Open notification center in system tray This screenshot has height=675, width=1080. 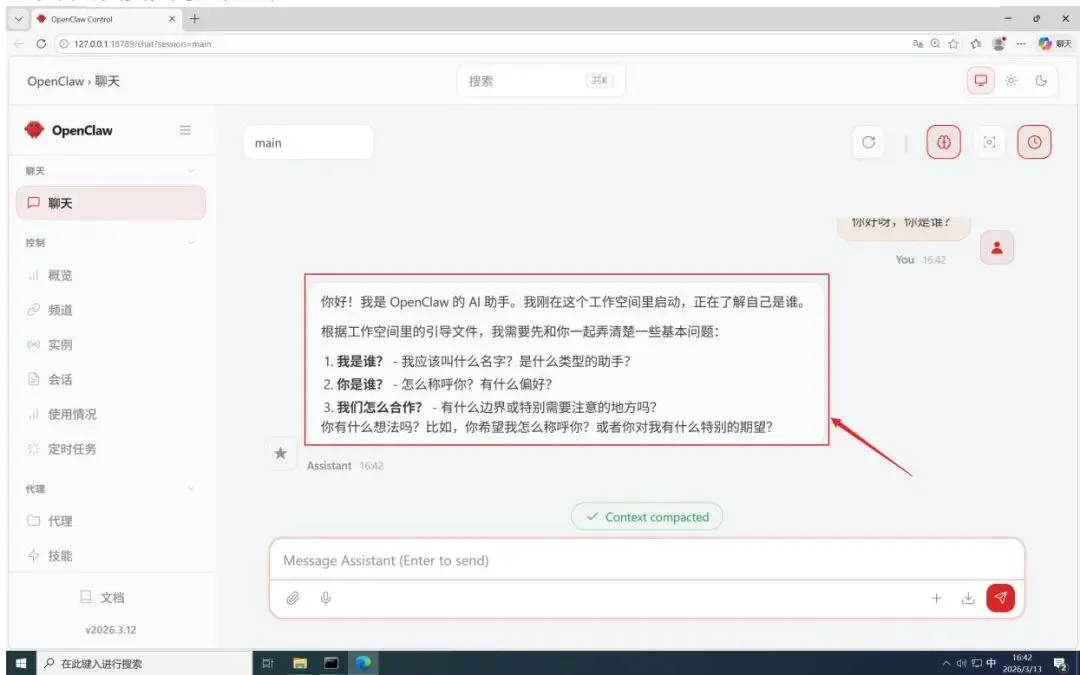tap(1060, 663)
